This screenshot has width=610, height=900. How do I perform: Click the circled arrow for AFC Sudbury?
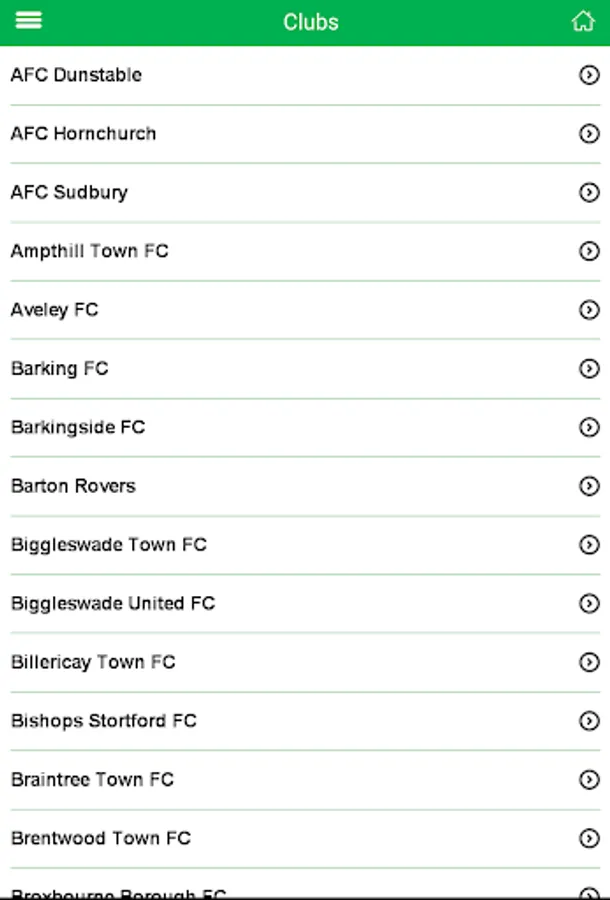click(x=589, y=193)
